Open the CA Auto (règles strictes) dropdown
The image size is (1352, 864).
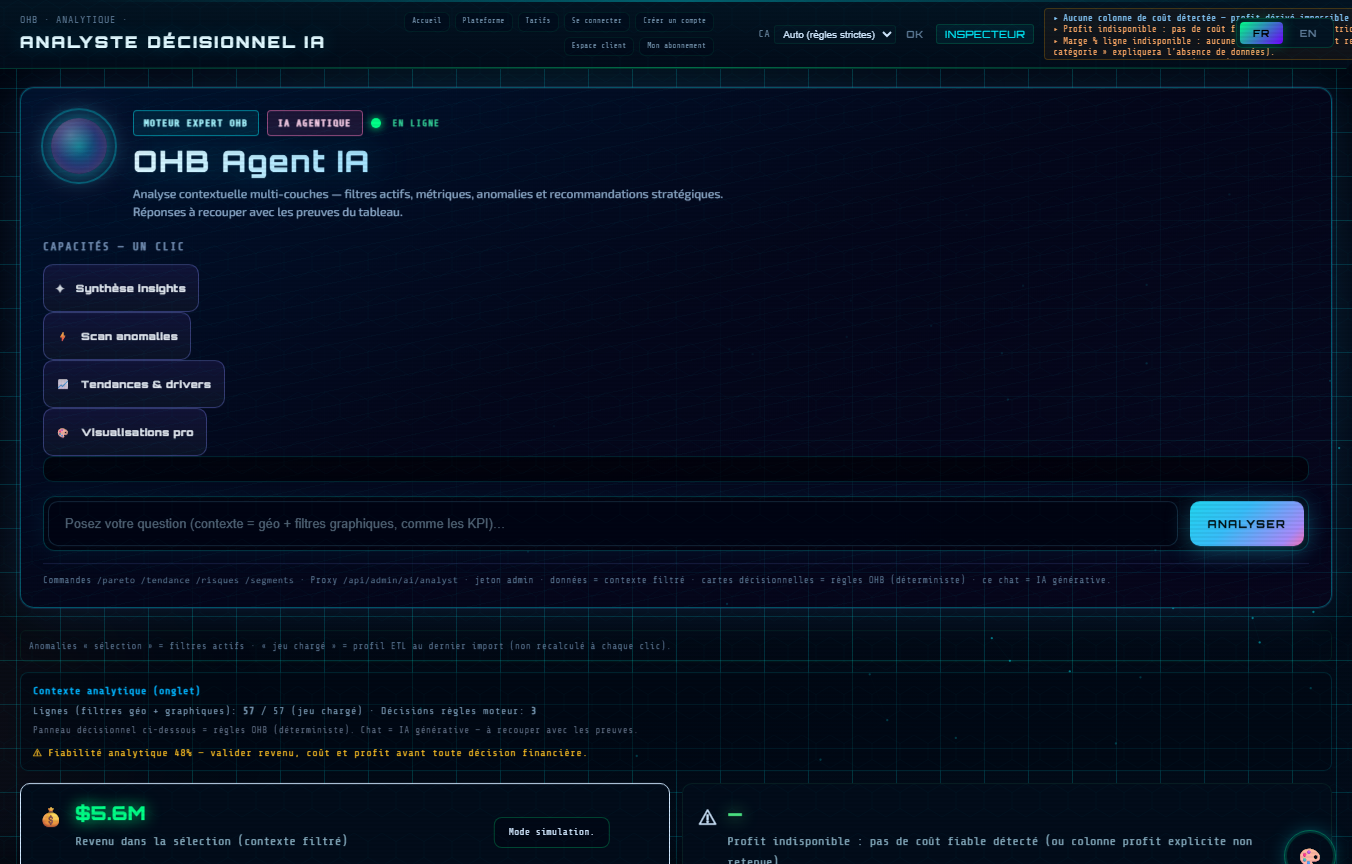tap(835, 34)
